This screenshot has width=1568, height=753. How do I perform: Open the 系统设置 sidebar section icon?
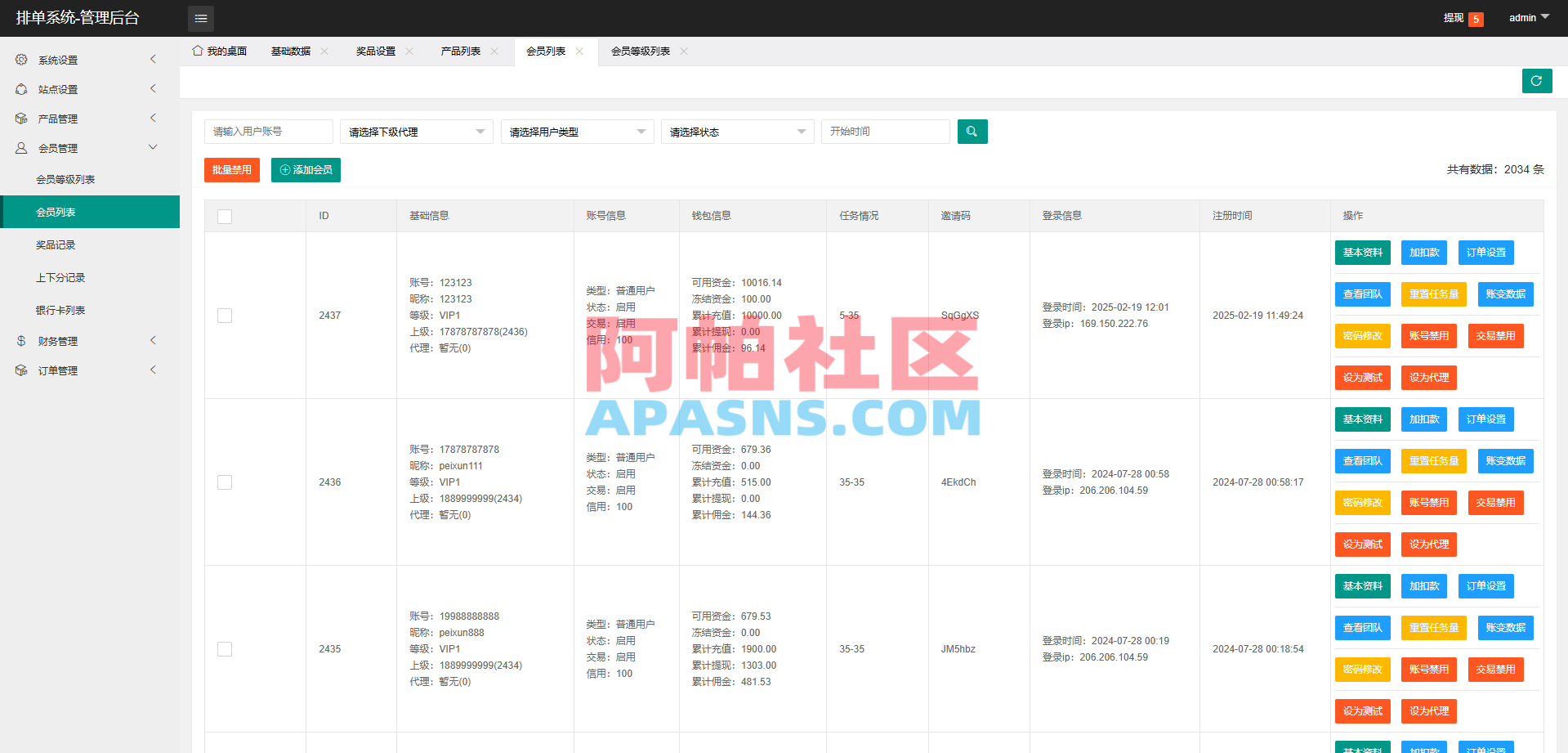[20, 59]
